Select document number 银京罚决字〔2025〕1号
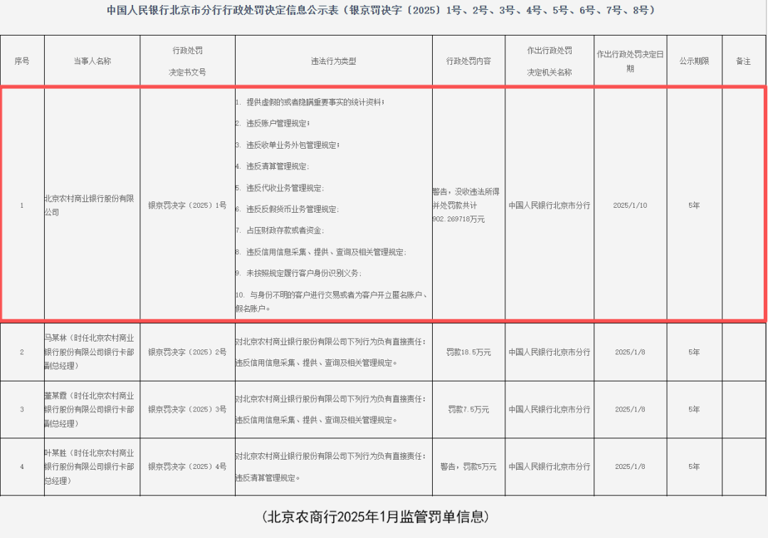Screen dimensions: 768x538 click(x=188, y=205)
